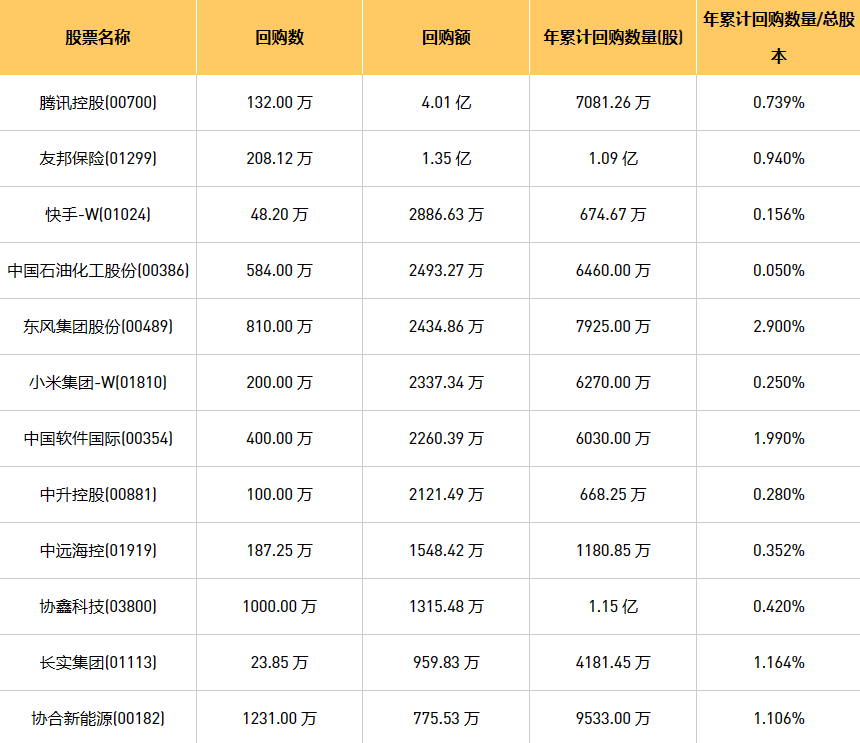Click the 23.85 万 repurchase count value
Image resolution: width=860 pixels, height=743 pixels.
(279, 662)
